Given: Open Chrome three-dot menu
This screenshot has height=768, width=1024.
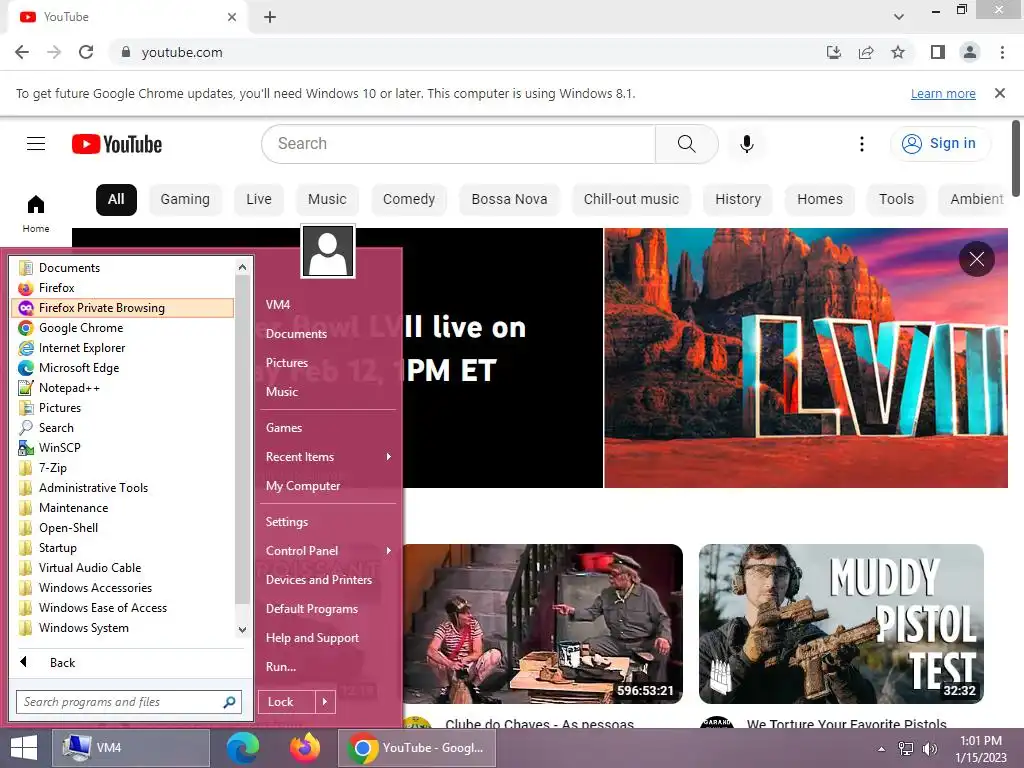Looking at the screenshot, I should (x=1002, y=52).
